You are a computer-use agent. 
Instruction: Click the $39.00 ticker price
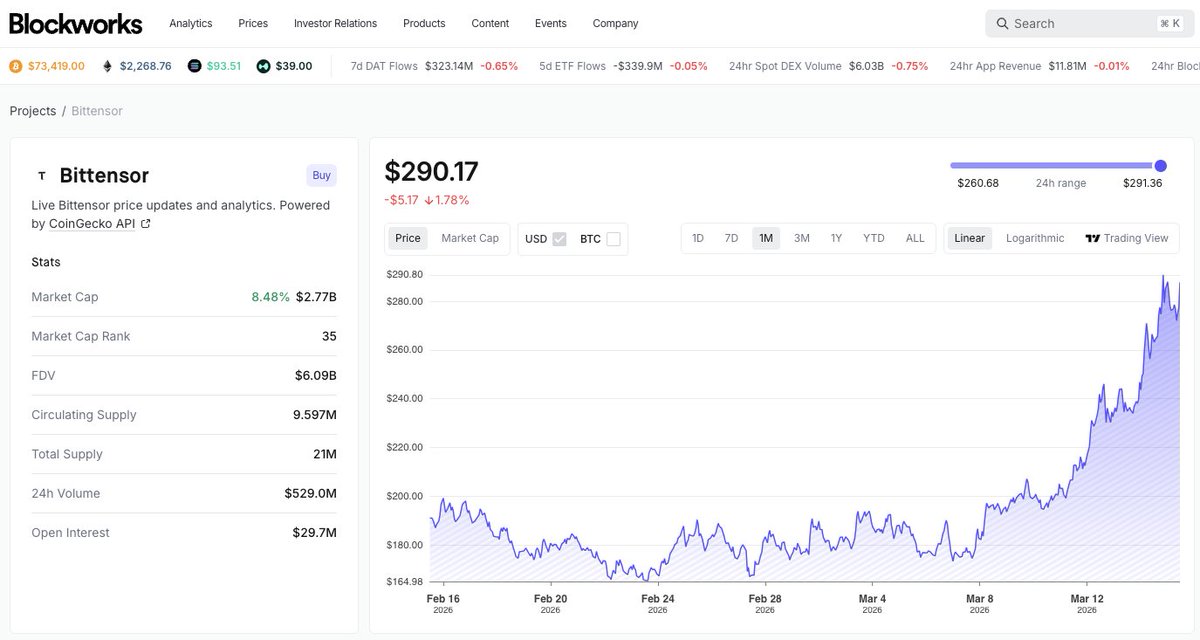pos(294,66)
